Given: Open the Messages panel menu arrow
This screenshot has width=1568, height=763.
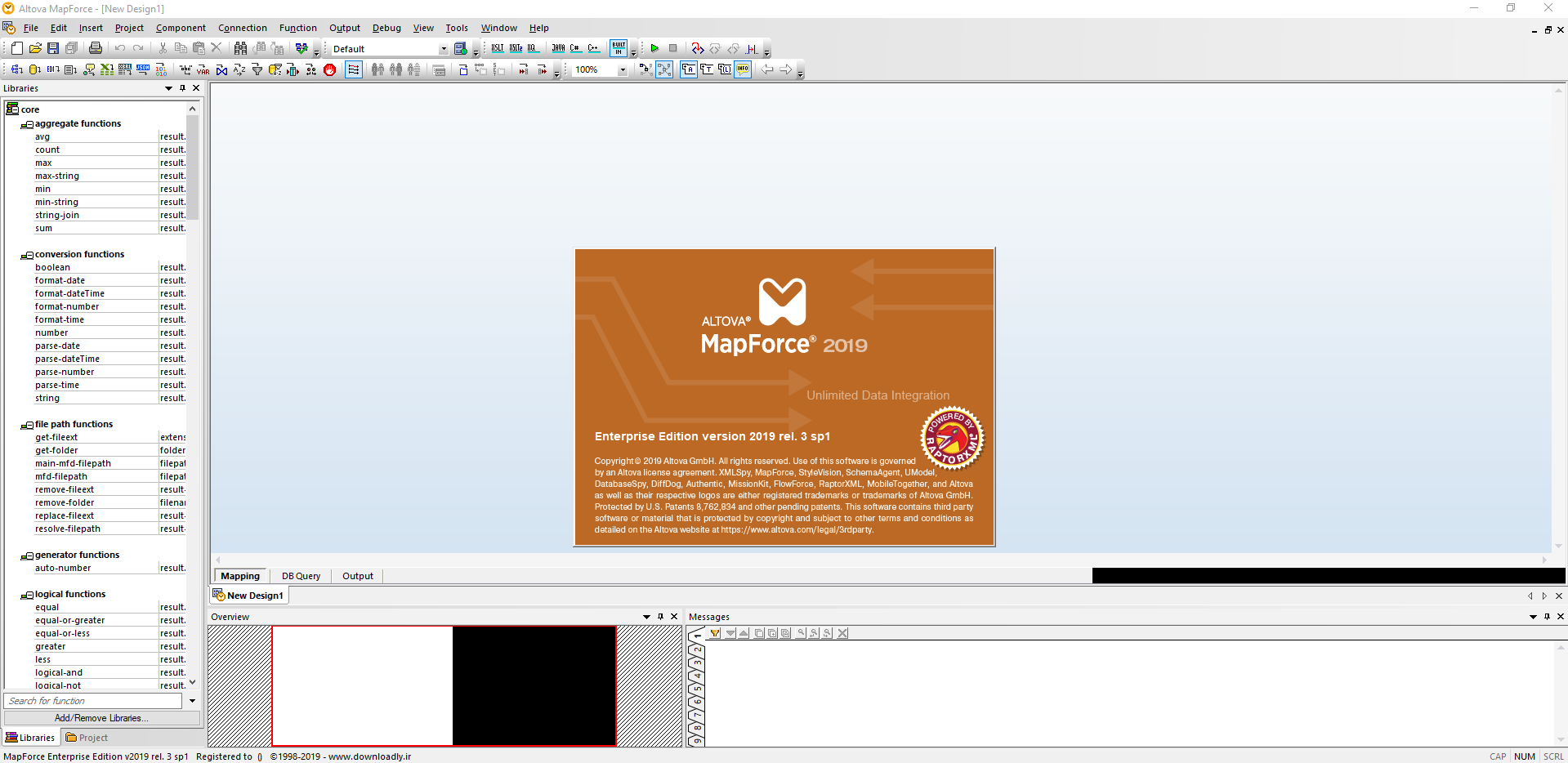Looking at the screenshot, I should pos(1533,617).
